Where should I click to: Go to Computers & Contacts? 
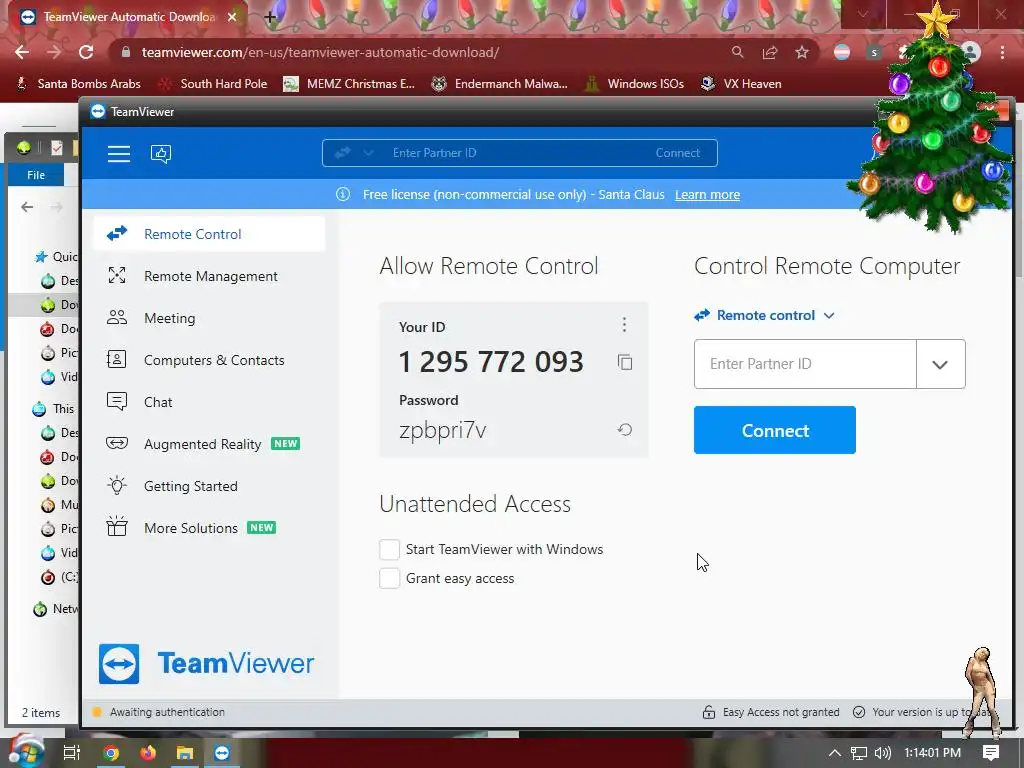210,360
